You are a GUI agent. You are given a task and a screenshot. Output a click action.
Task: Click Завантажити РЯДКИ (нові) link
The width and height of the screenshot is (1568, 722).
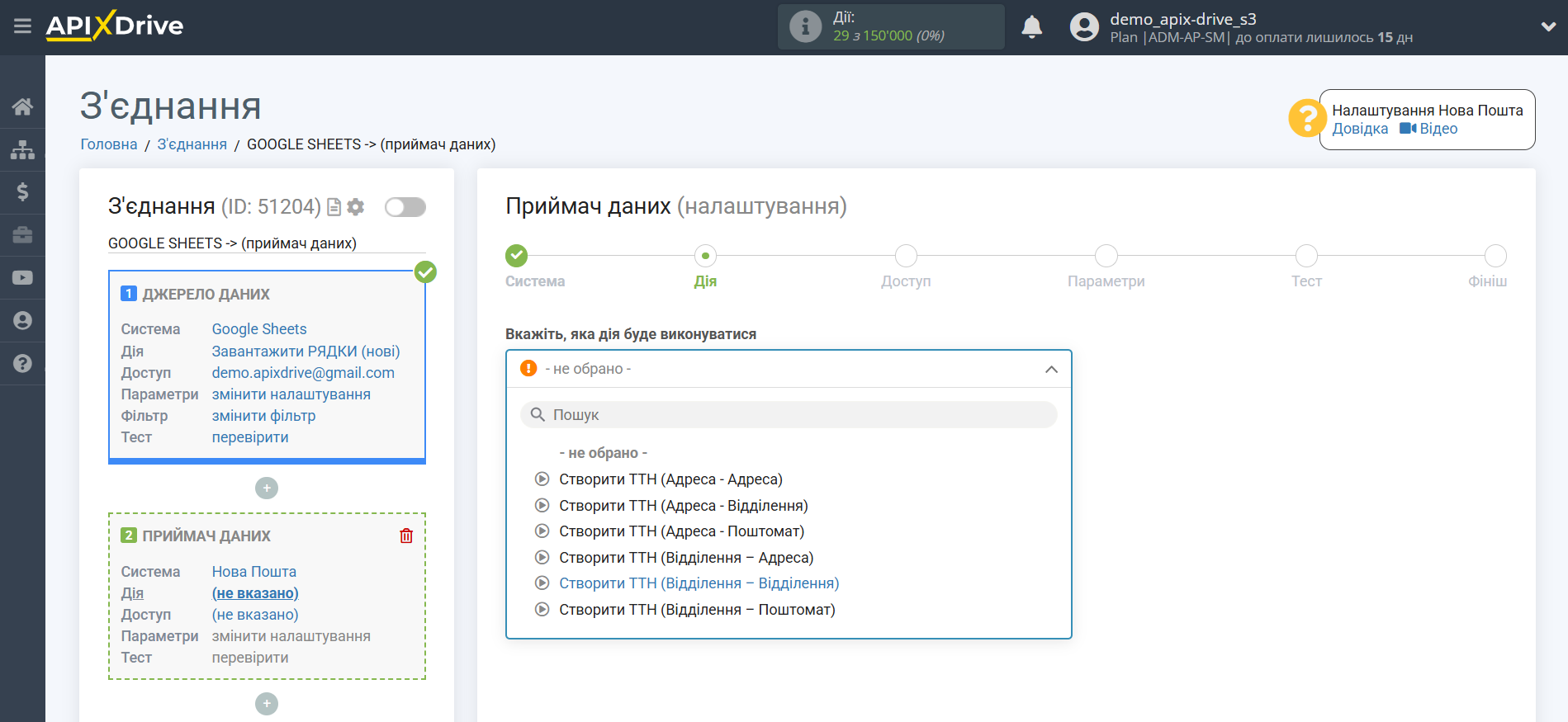[x=306, y=352]
